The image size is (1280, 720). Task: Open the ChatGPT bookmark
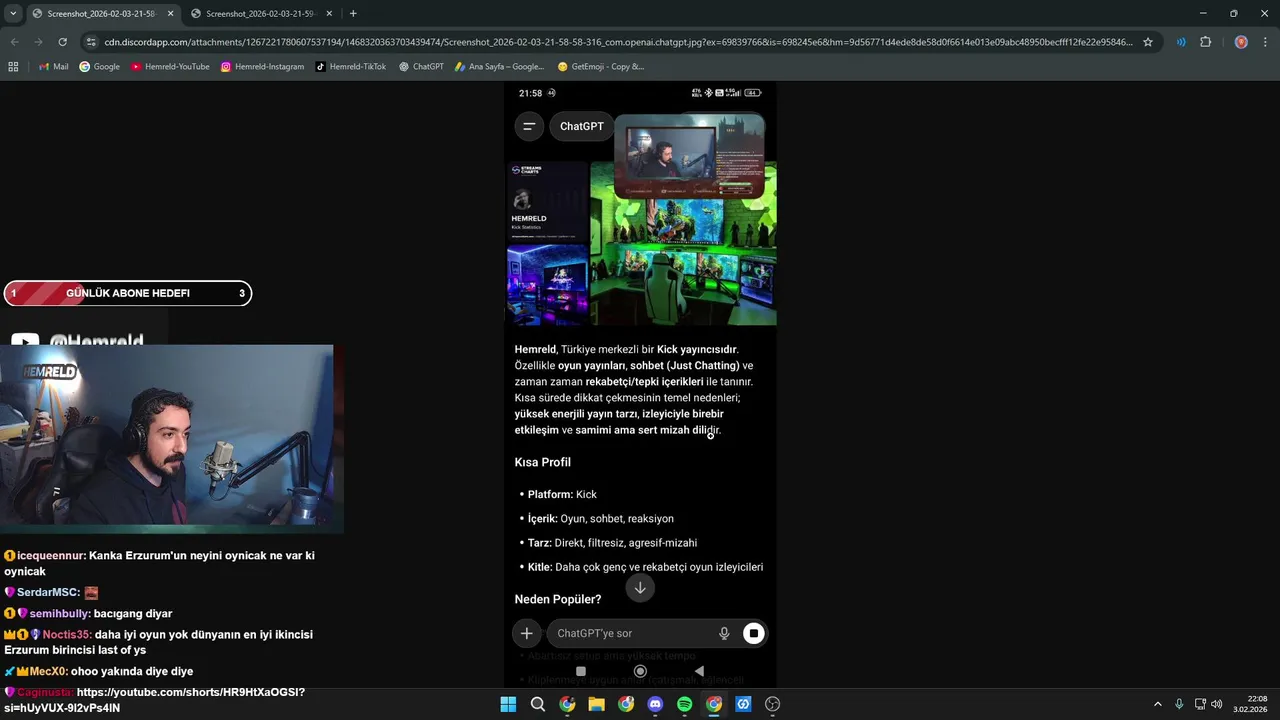(x=421, y=67)
